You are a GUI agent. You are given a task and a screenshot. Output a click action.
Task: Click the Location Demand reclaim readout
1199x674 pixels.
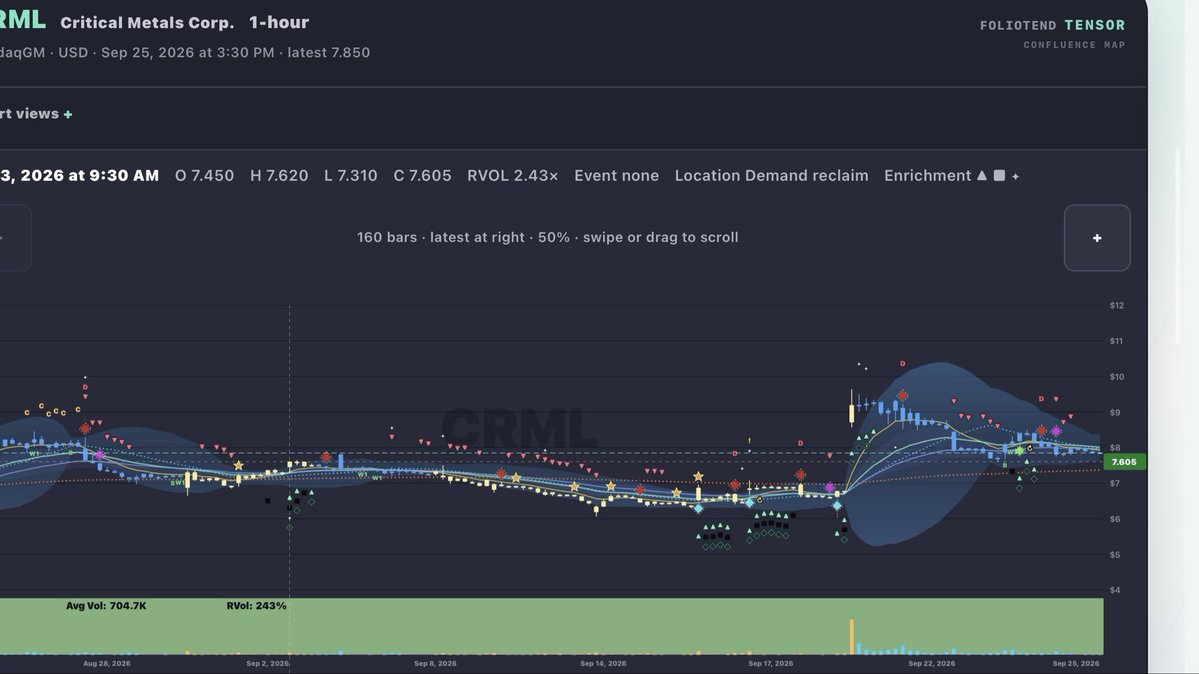click(x=772, y=175)
